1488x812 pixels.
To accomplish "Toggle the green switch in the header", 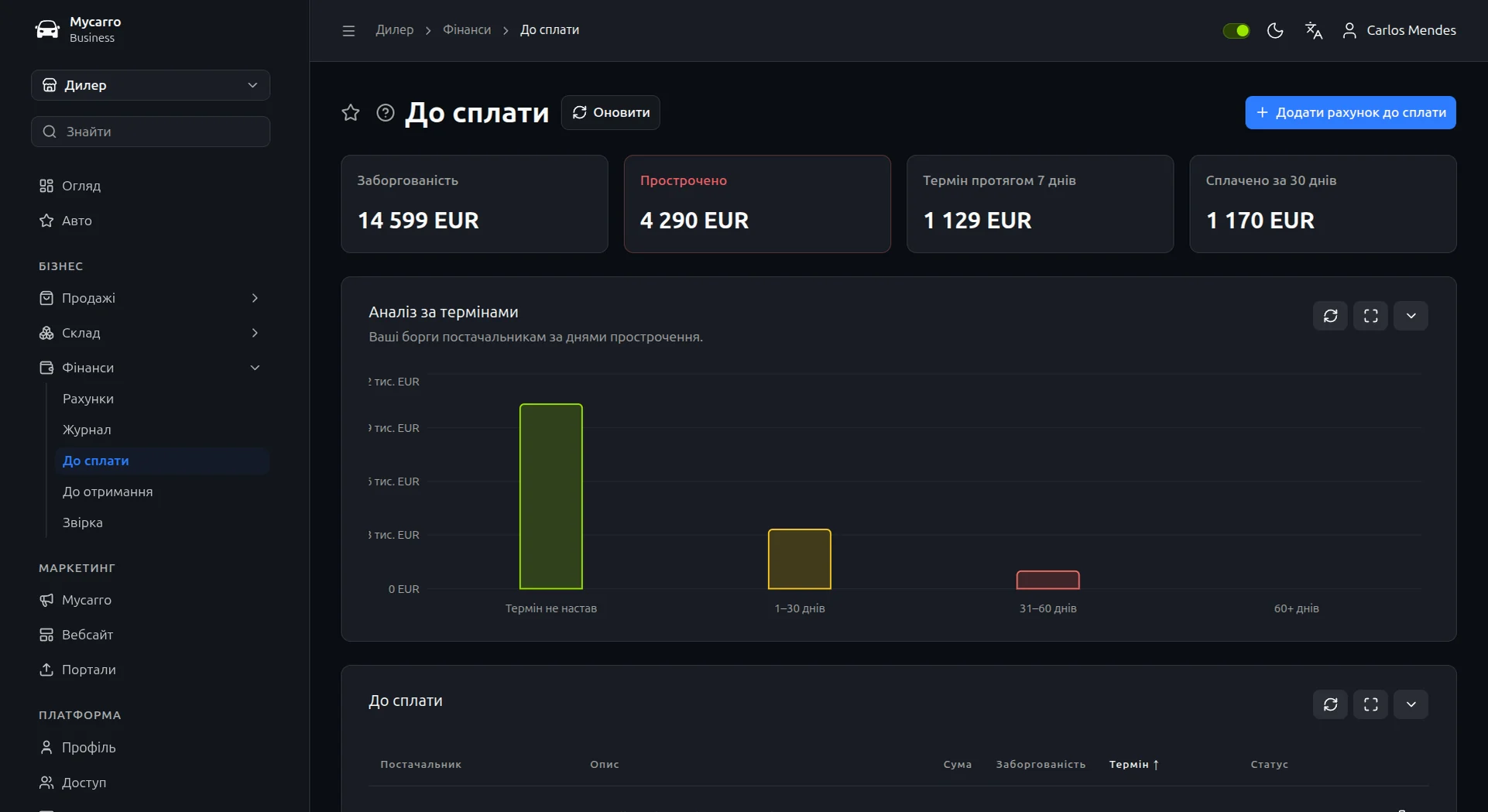I will [1236, 30].
